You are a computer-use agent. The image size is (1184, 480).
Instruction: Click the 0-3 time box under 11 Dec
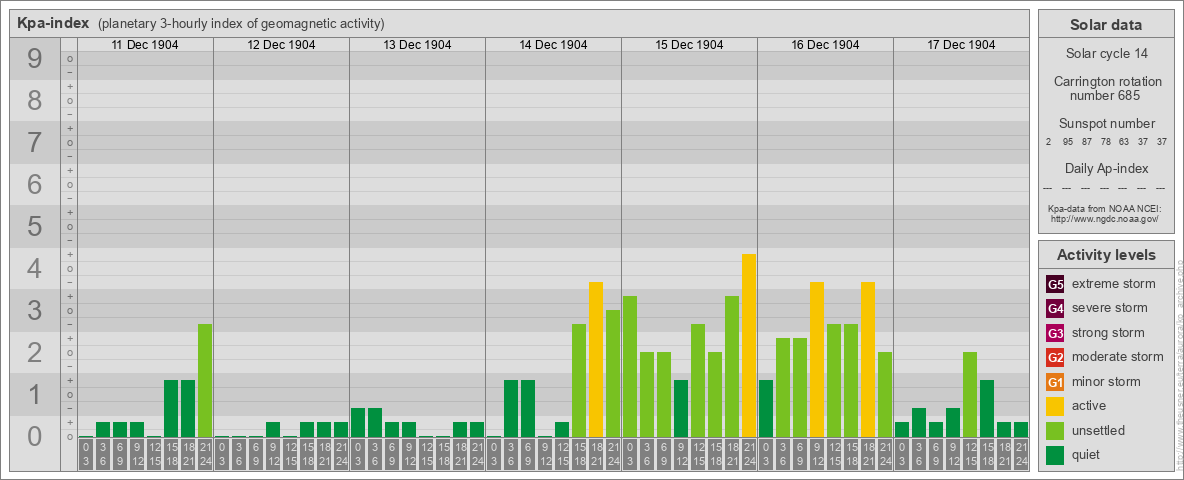86,454
